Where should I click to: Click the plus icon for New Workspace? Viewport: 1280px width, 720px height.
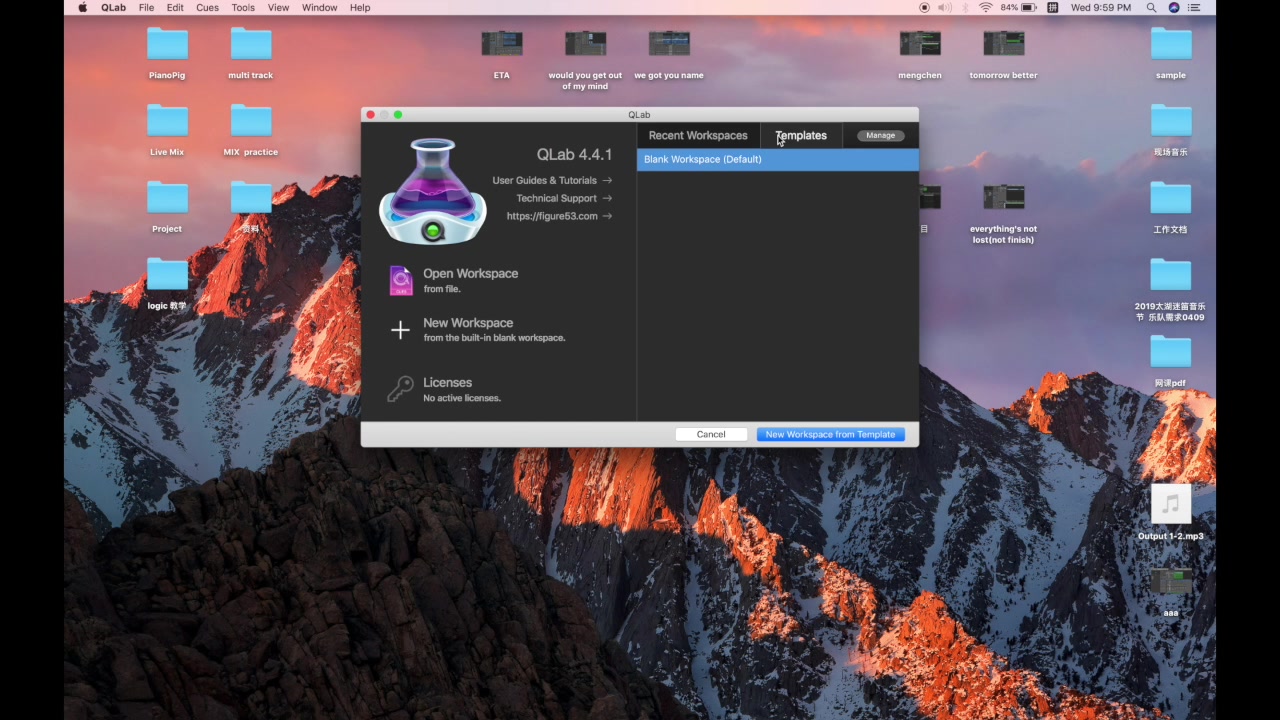[x=400, y=330]
